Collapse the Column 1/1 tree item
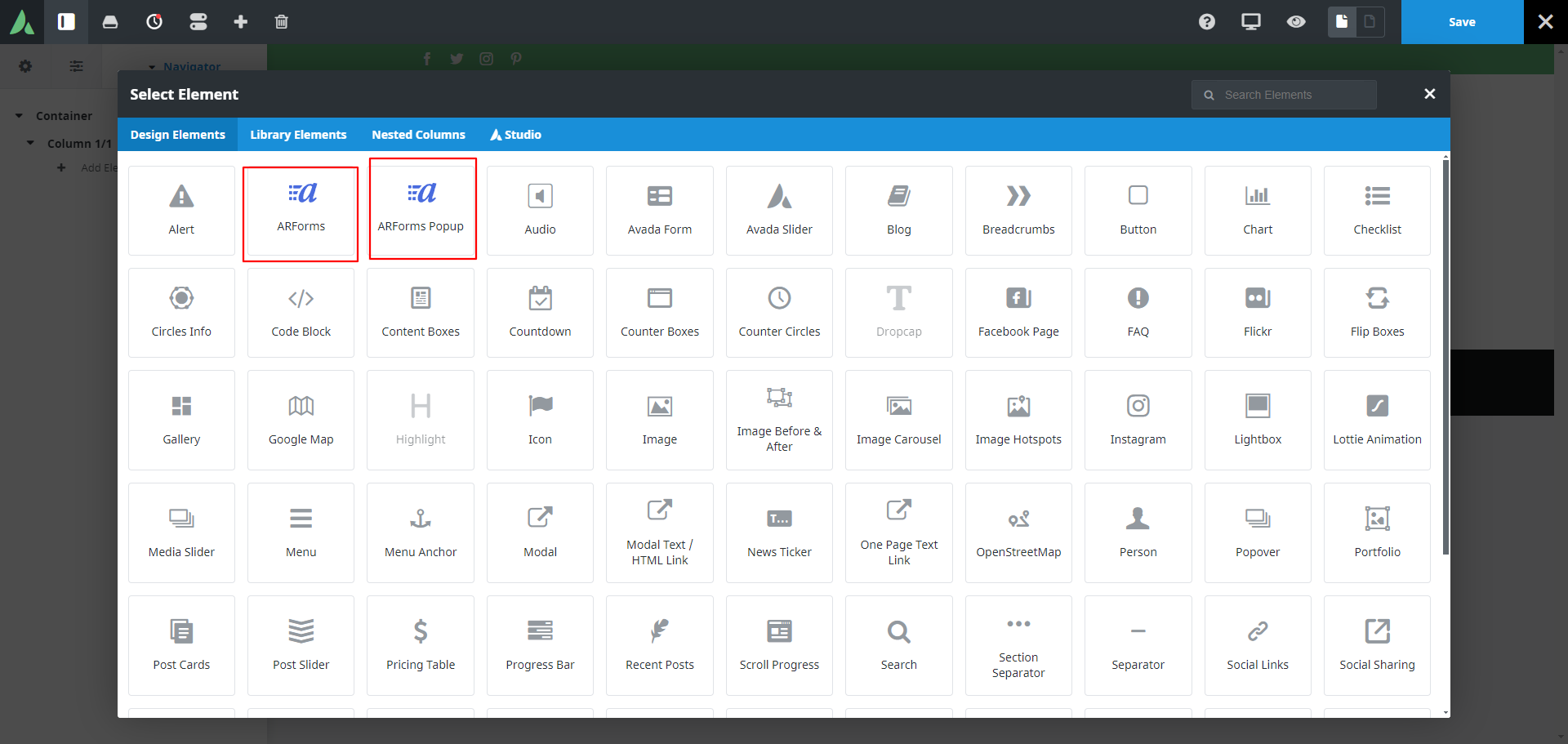Screen dimensions: 1568x744 click(x=31, y=143)
